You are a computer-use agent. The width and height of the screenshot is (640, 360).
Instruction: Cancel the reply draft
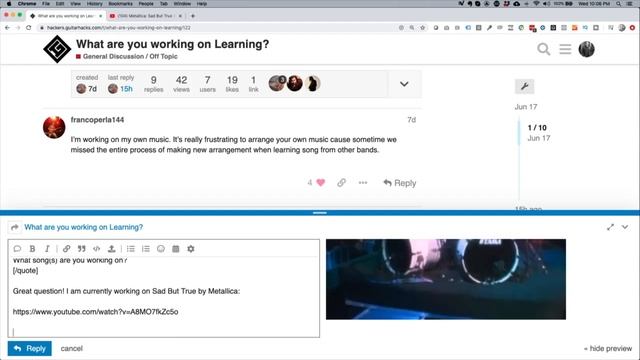[71, 349]
